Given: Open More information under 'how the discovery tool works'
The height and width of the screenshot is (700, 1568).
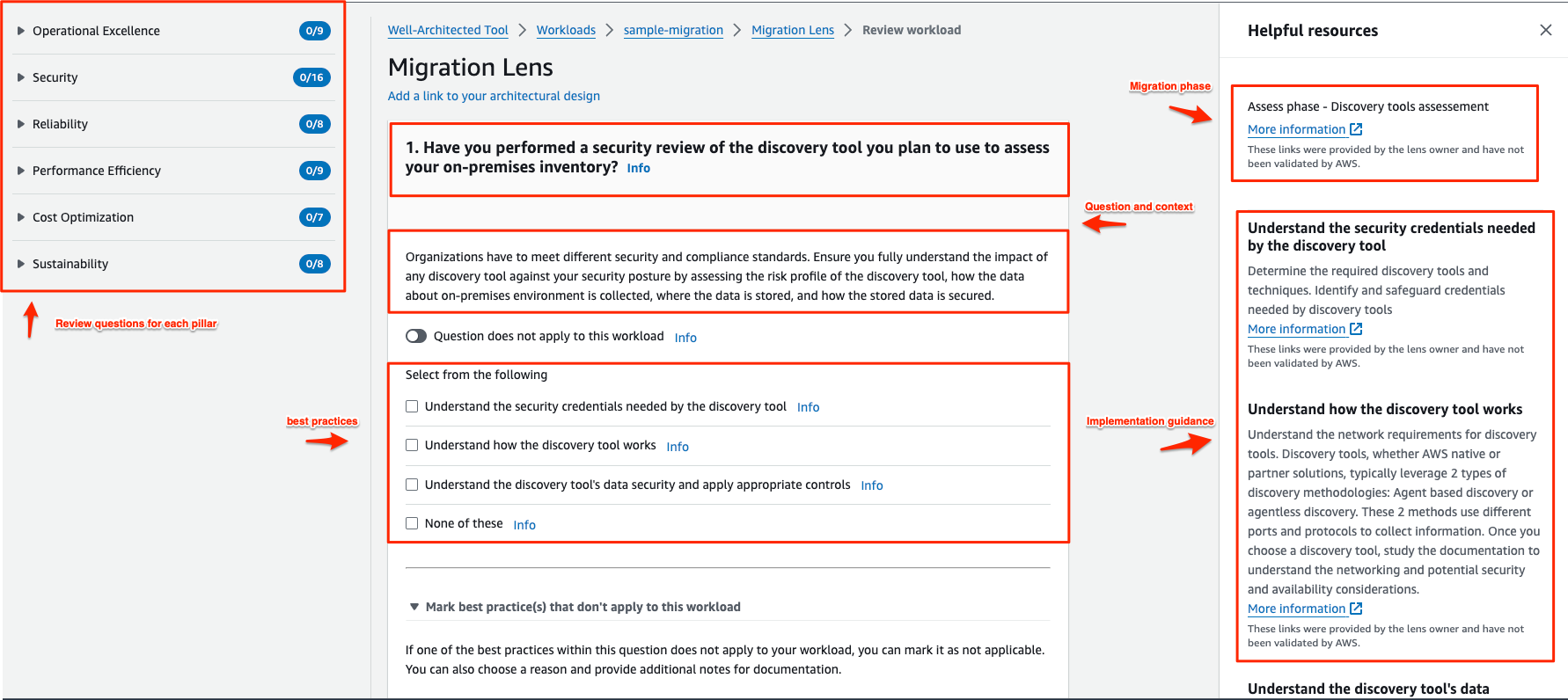Looking at the screenshot, I should click(1297, 609).
